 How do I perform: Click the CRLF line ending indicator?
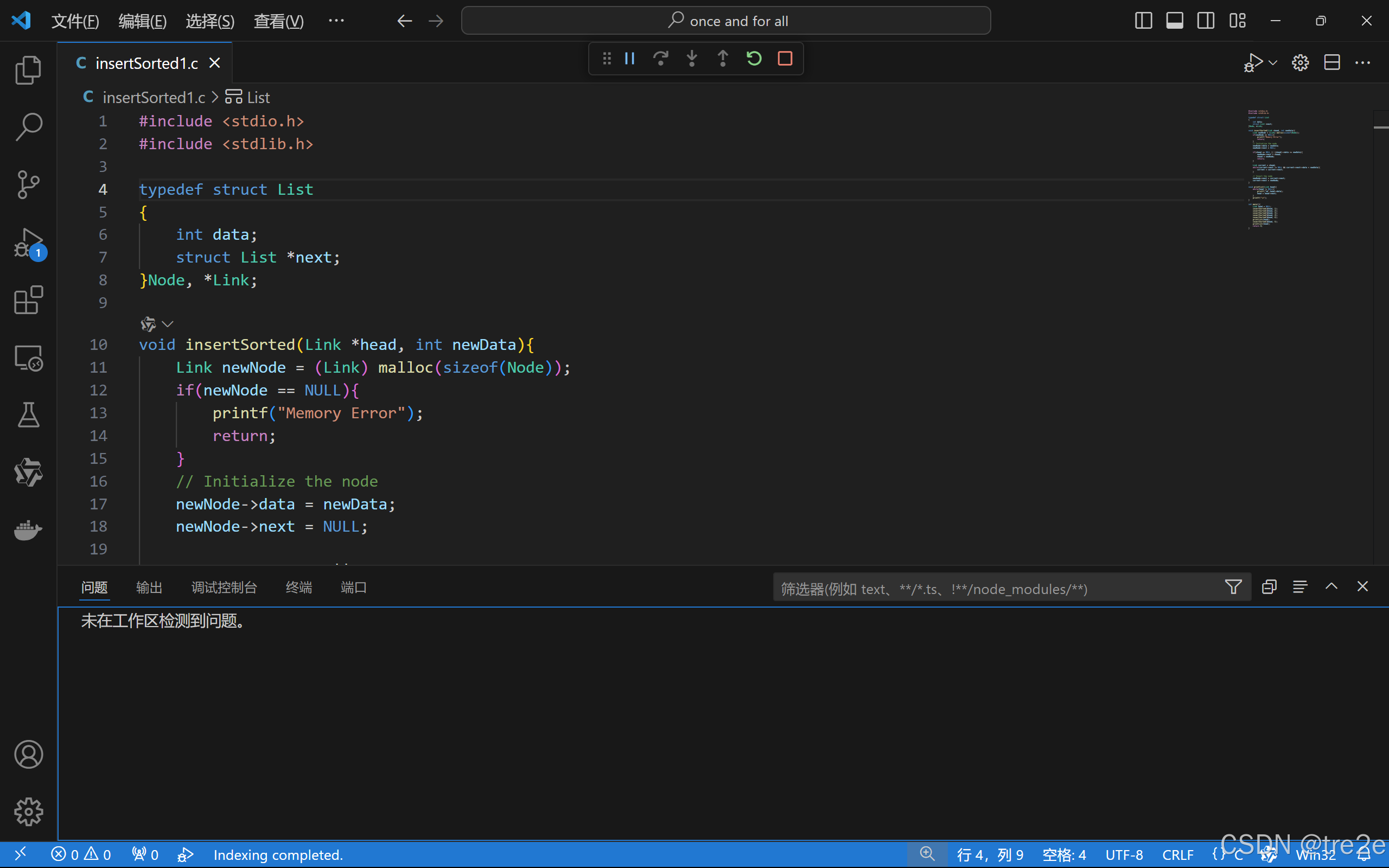1178,855
